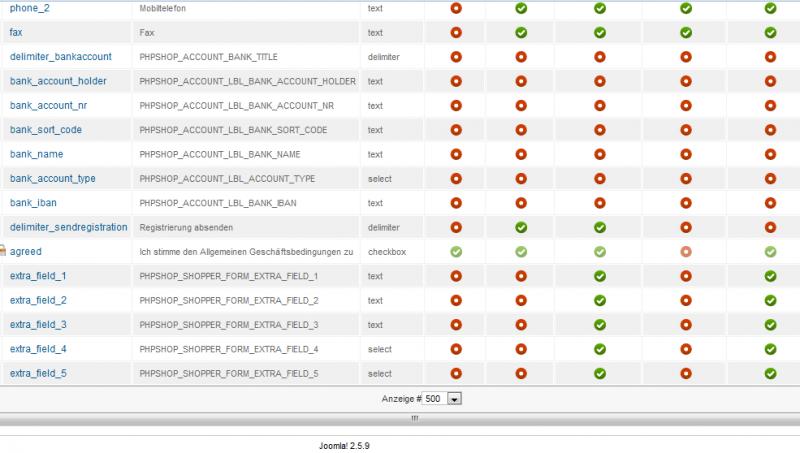The width and height of the screenshot is (800, 453).
Task: Click last column green check in extra_field_1 row
Action: tap(770, 276)
